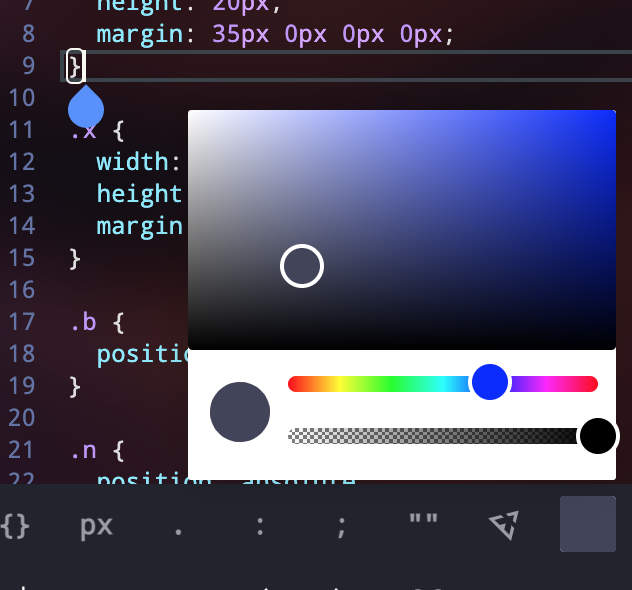Click closing brace on line 15
This screenshot has height=590, width=632.
click(x=75, y=258)
